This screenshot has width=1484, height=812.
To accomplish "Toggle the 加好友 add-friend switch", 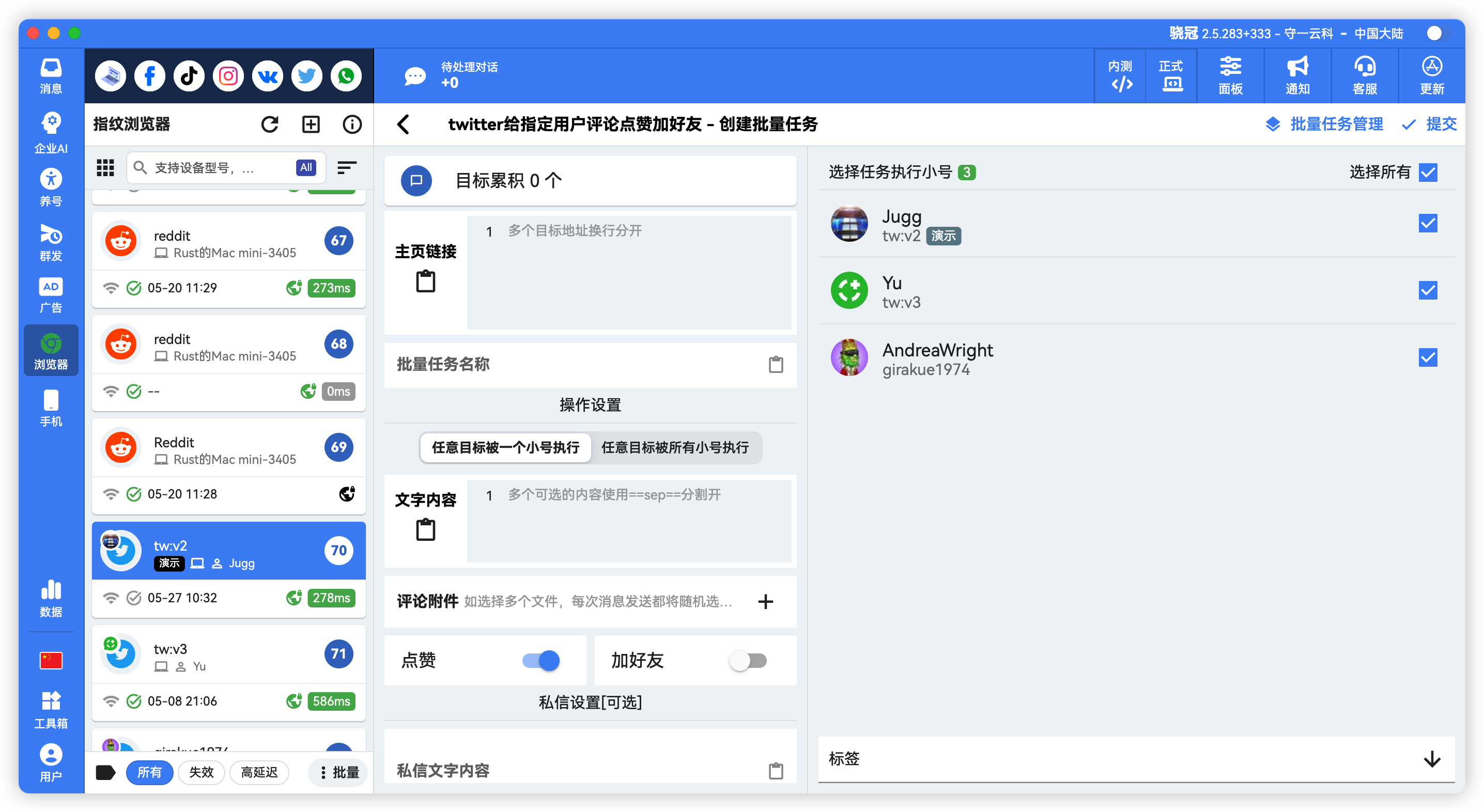I will tap(748, 660).
